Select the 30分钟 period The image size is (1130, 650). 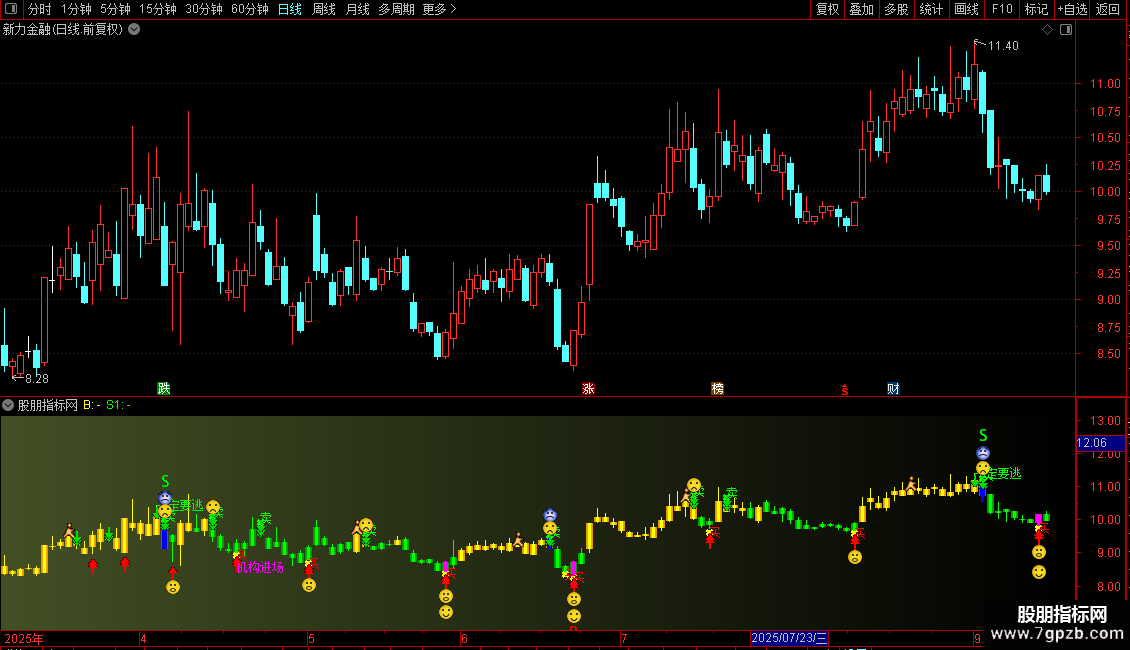(204, 9)
